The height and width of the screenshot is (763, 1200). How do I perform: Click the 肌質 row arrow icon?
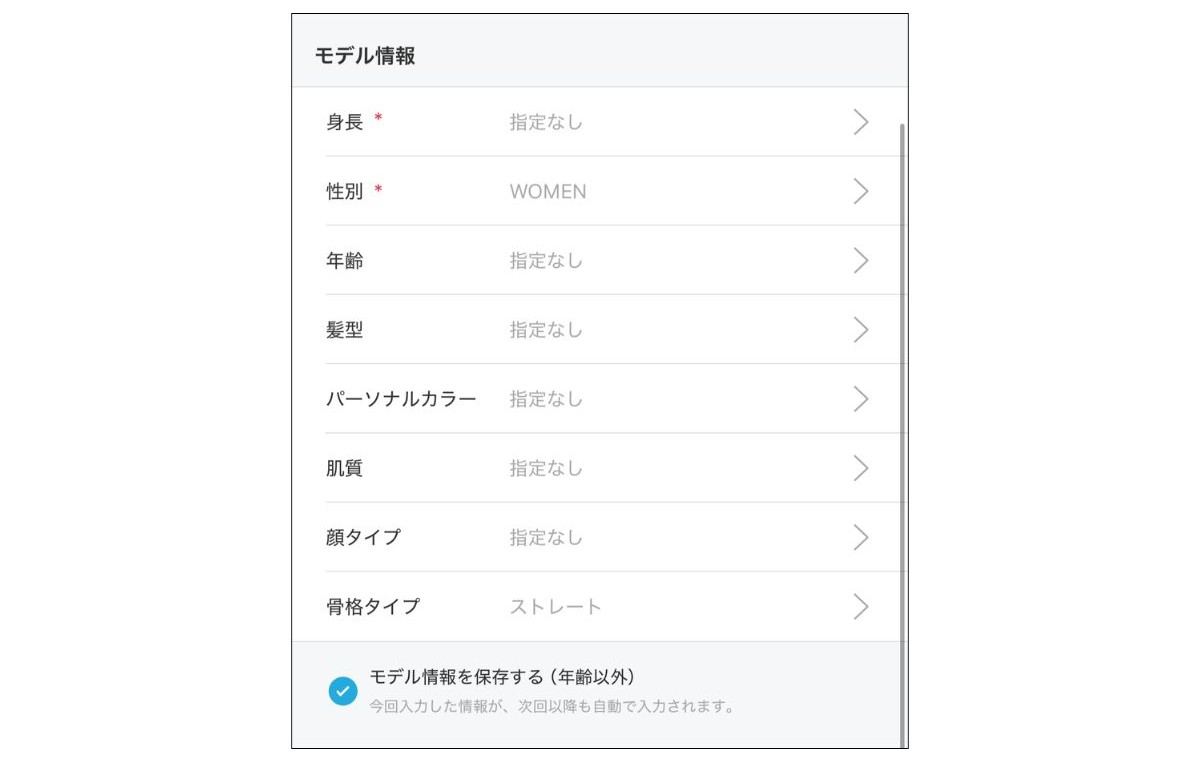coord(860,468)
